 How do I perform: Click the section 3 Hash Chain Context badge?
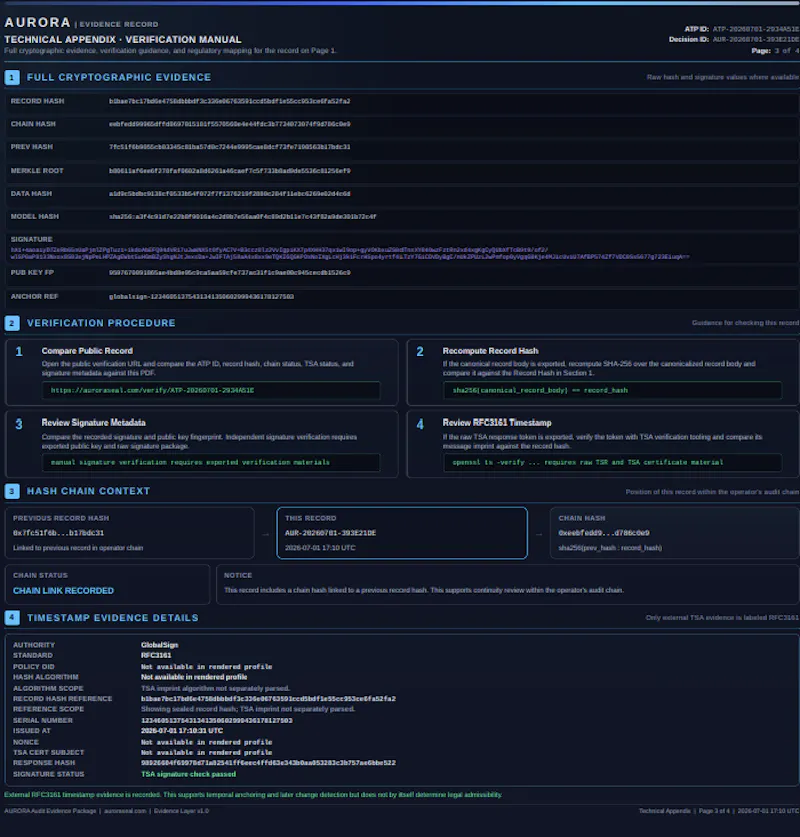[x=12, y=491]
